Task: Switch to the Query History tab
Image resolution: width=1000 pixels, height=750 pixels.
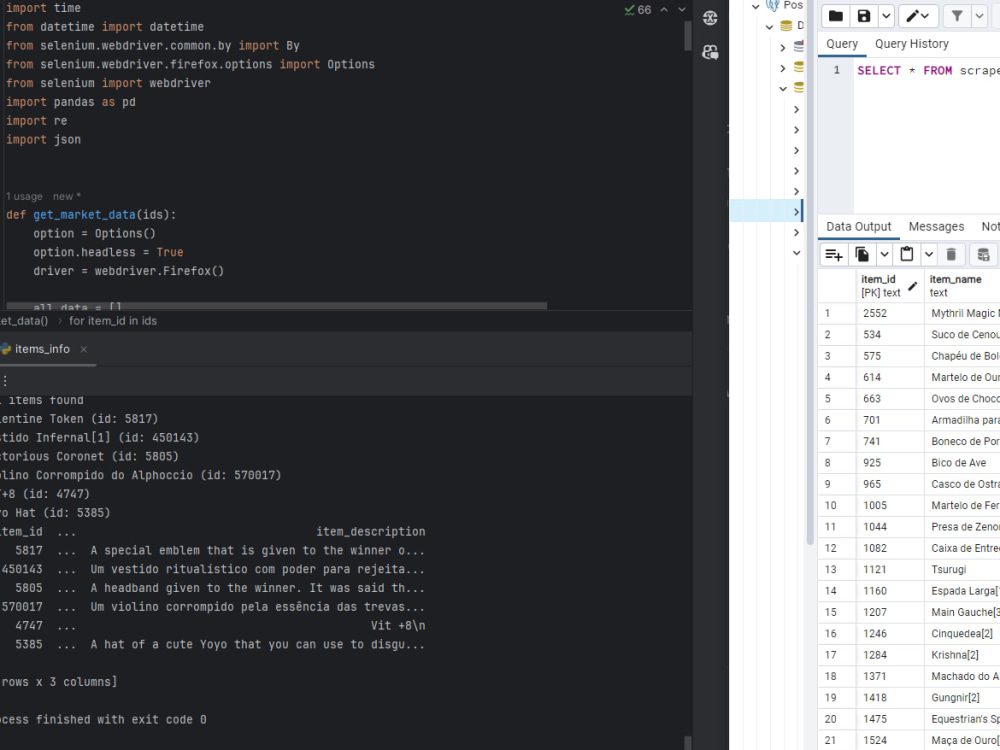Action: (910, 44)
